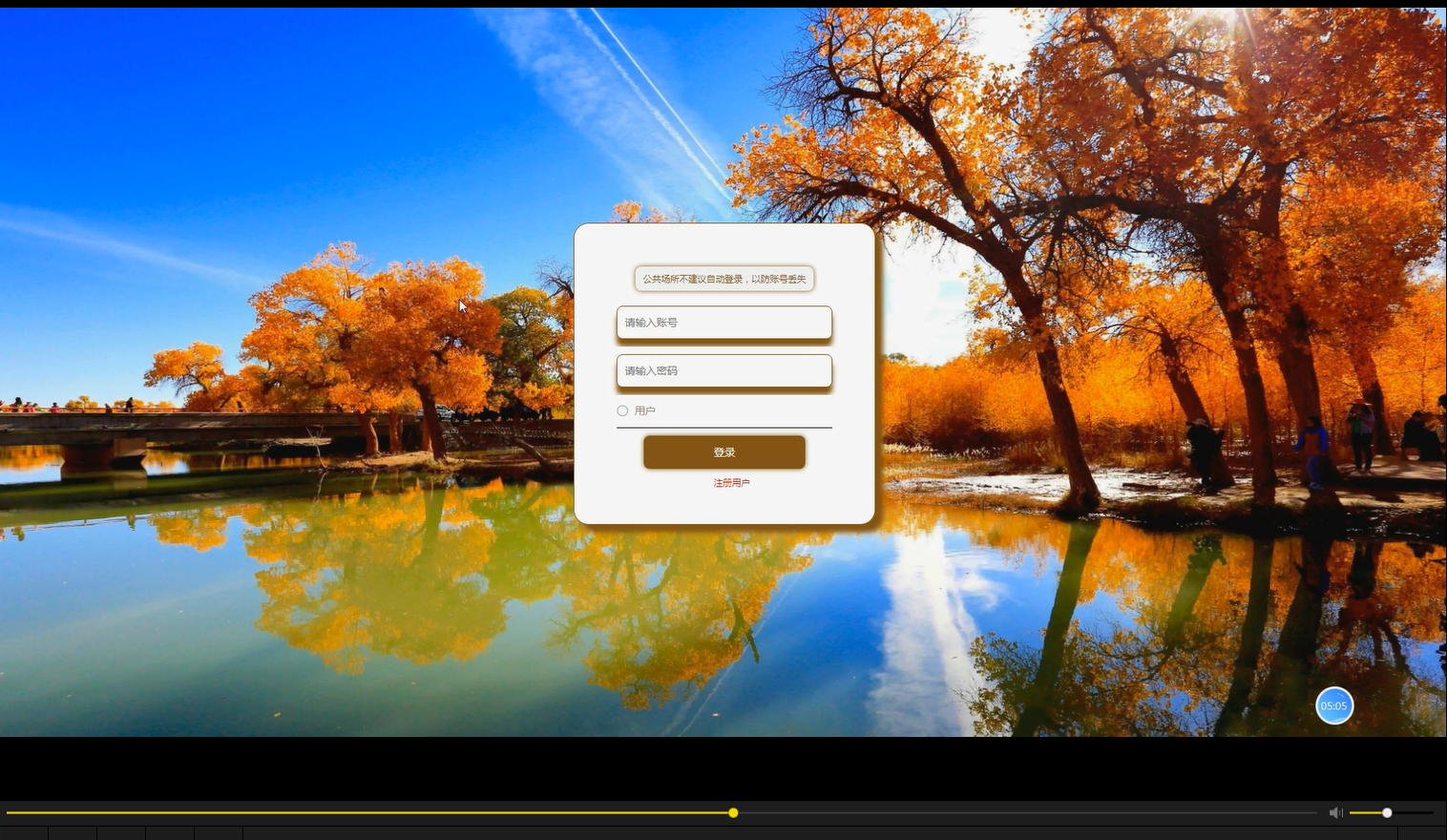Click the 请输入账号 account input field
The image size is (1447, 840).
point(724,323)
